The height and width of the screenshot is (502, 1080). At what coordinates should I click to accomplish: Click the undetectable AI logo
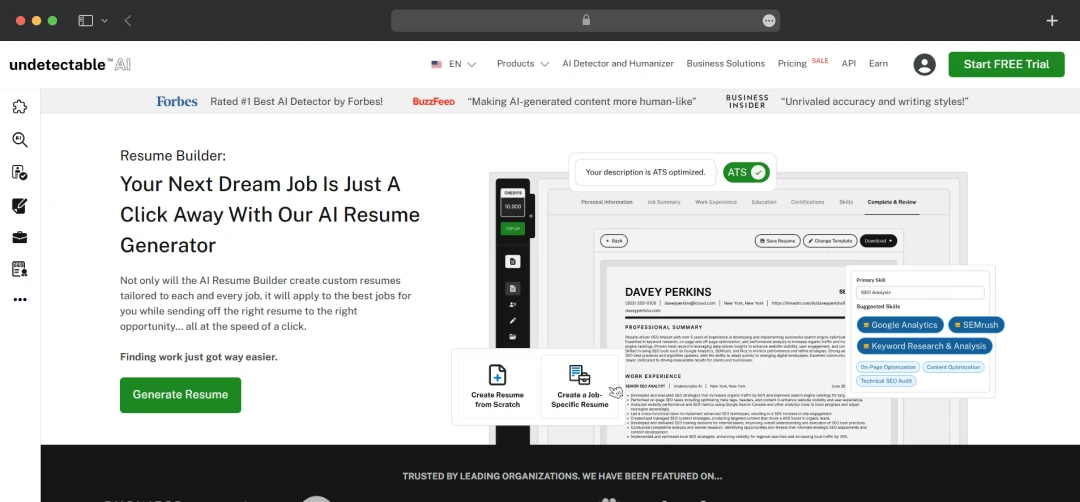click(x=70, y=65)
